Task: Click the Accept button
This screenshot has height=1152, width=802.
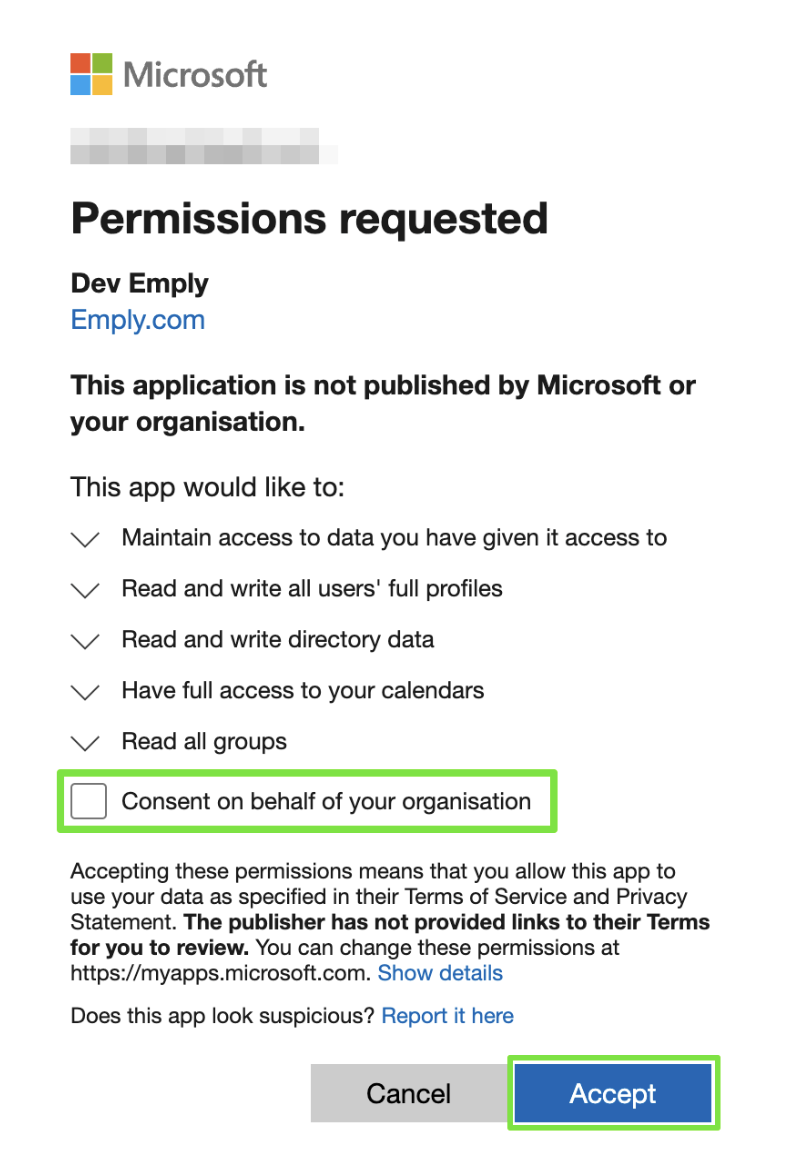Action: [x=613, y=1093]
